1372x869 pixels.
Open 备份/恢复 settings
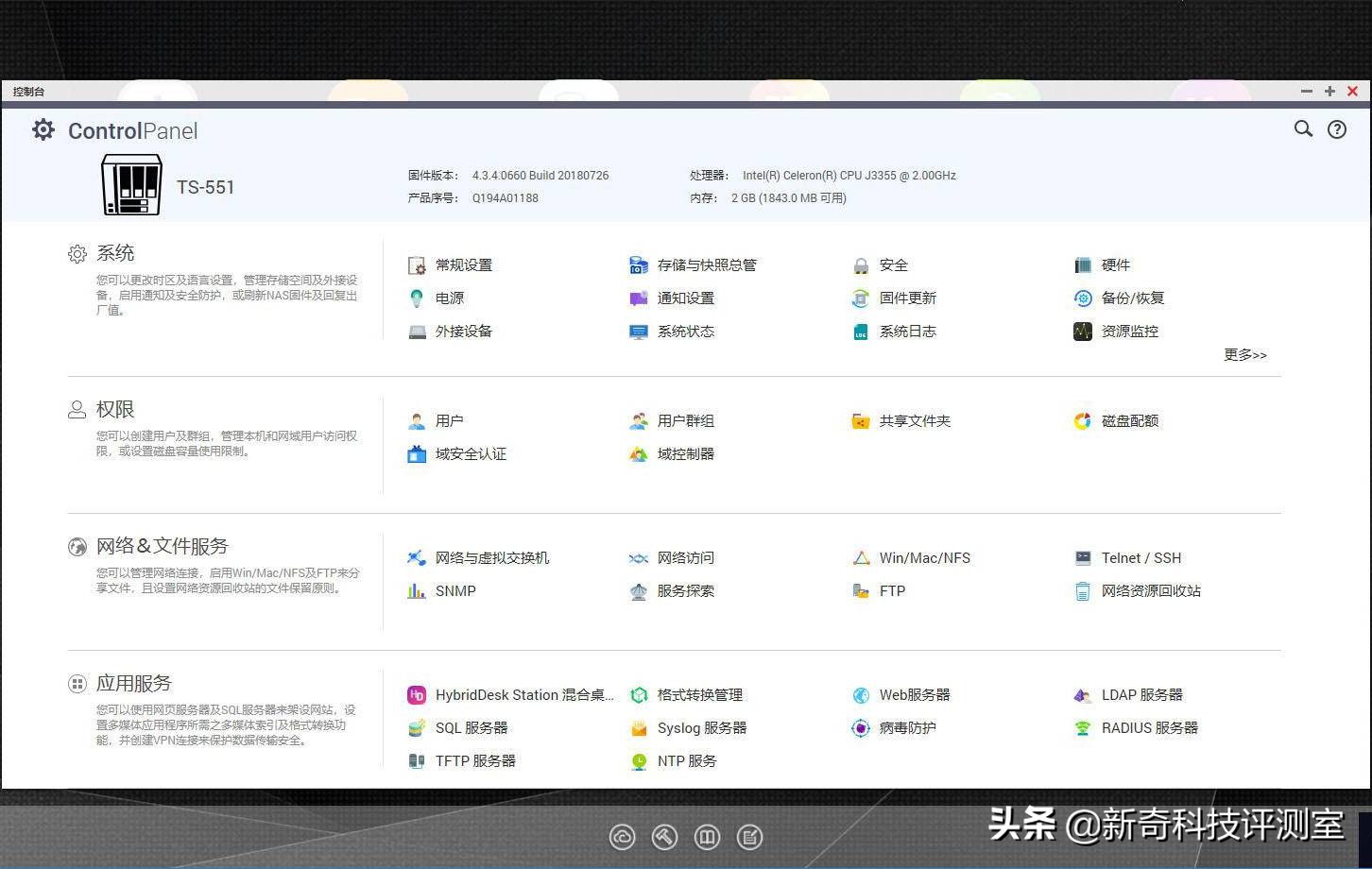[1133, 298]
